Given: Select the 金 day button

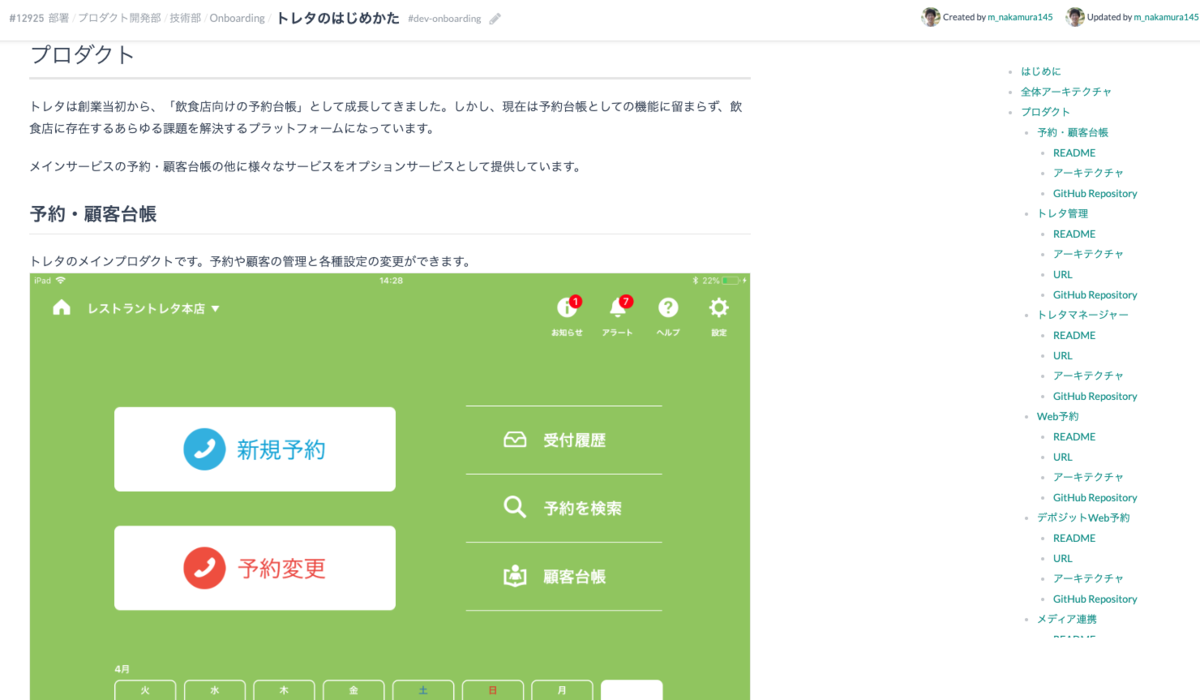Looking at the screenshot, I should [354, 690].
